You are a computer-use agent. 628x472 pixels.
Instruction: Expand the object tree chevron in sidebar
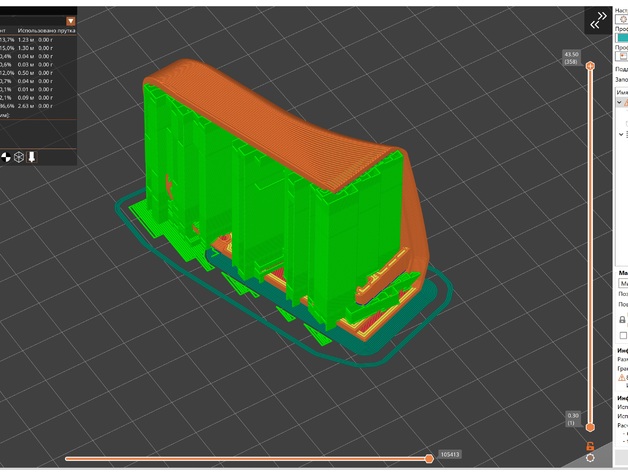pos(621,133)
